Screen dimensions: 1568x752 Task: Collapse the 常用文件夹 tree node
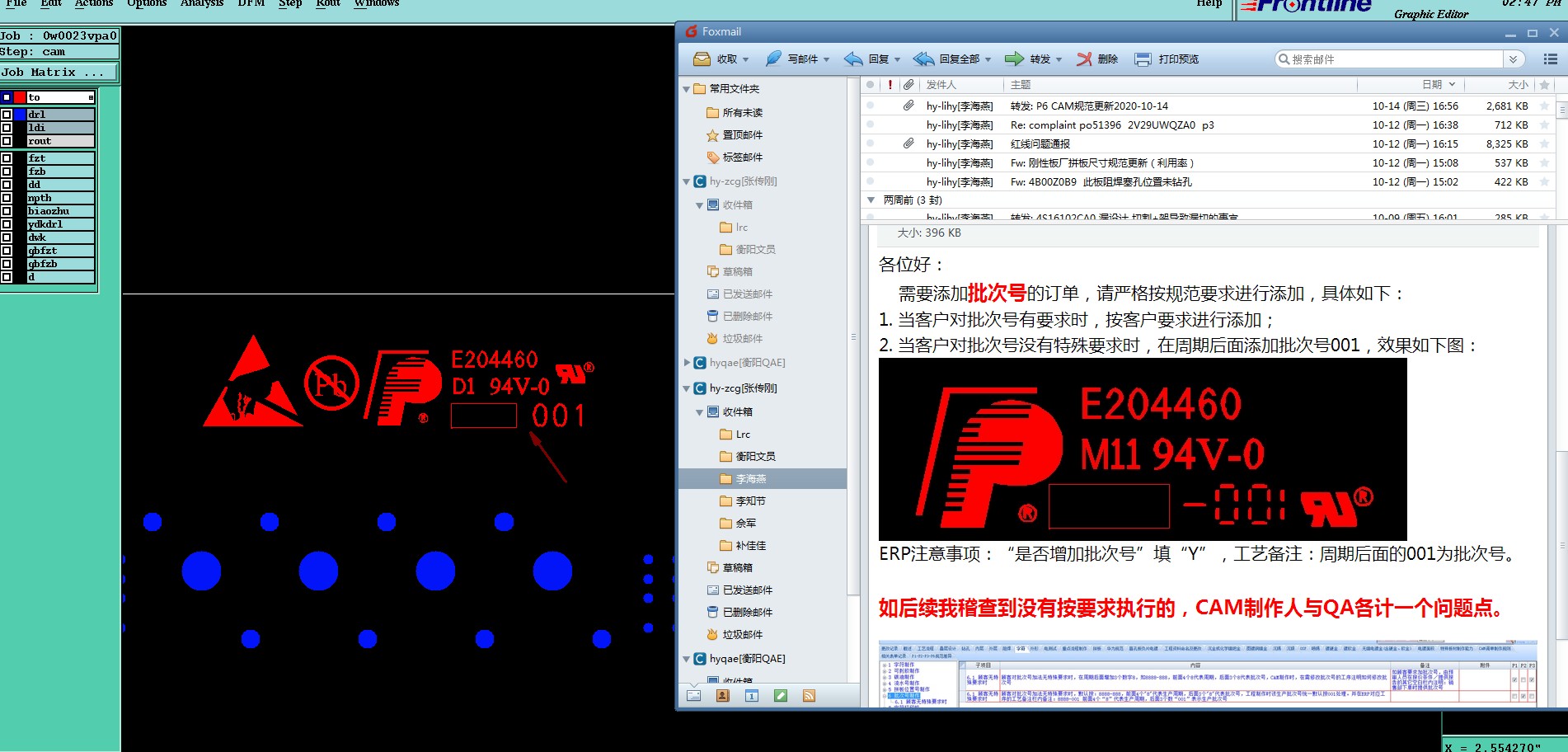(687, 89)
